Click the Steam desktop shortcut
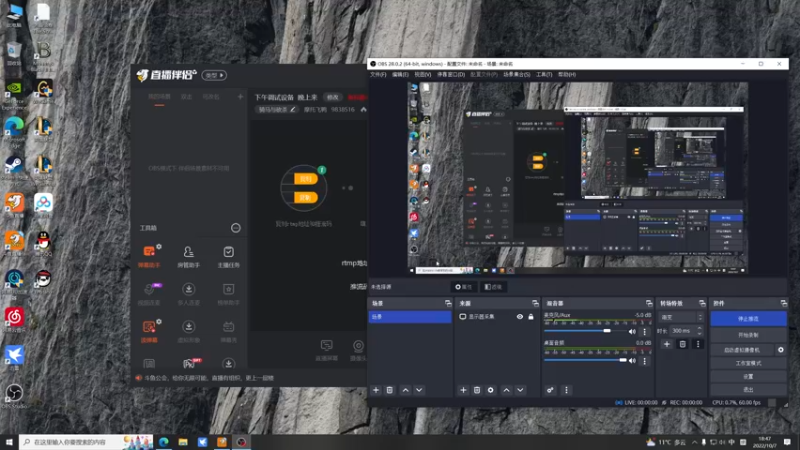 click(x=14, y=166)
